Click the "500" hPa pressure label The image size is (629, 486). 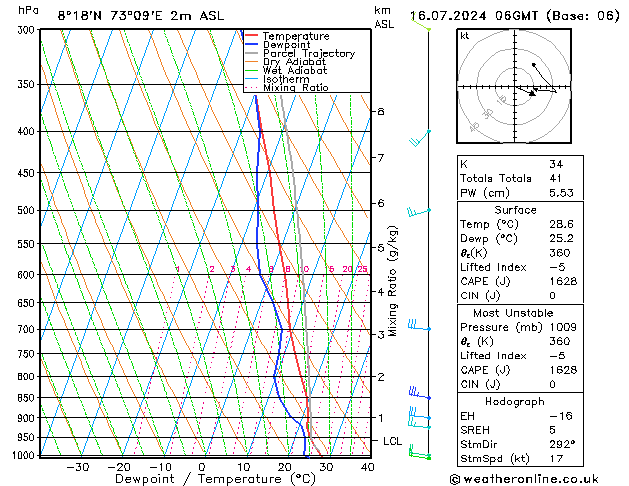coord(26,211)
